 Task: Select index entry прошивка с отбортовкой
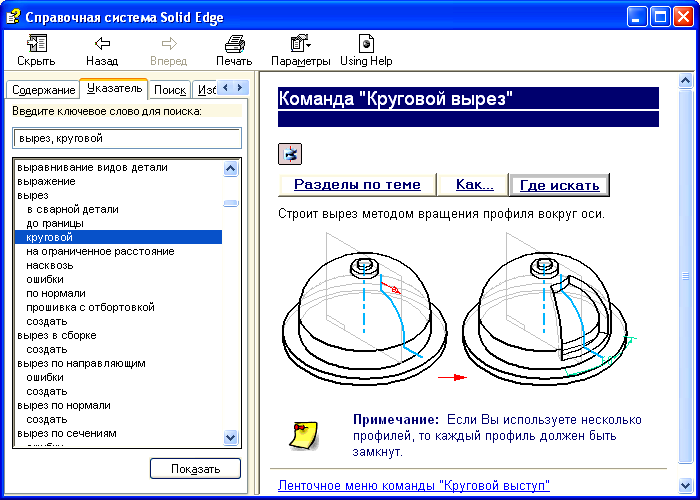pos(90,307)
